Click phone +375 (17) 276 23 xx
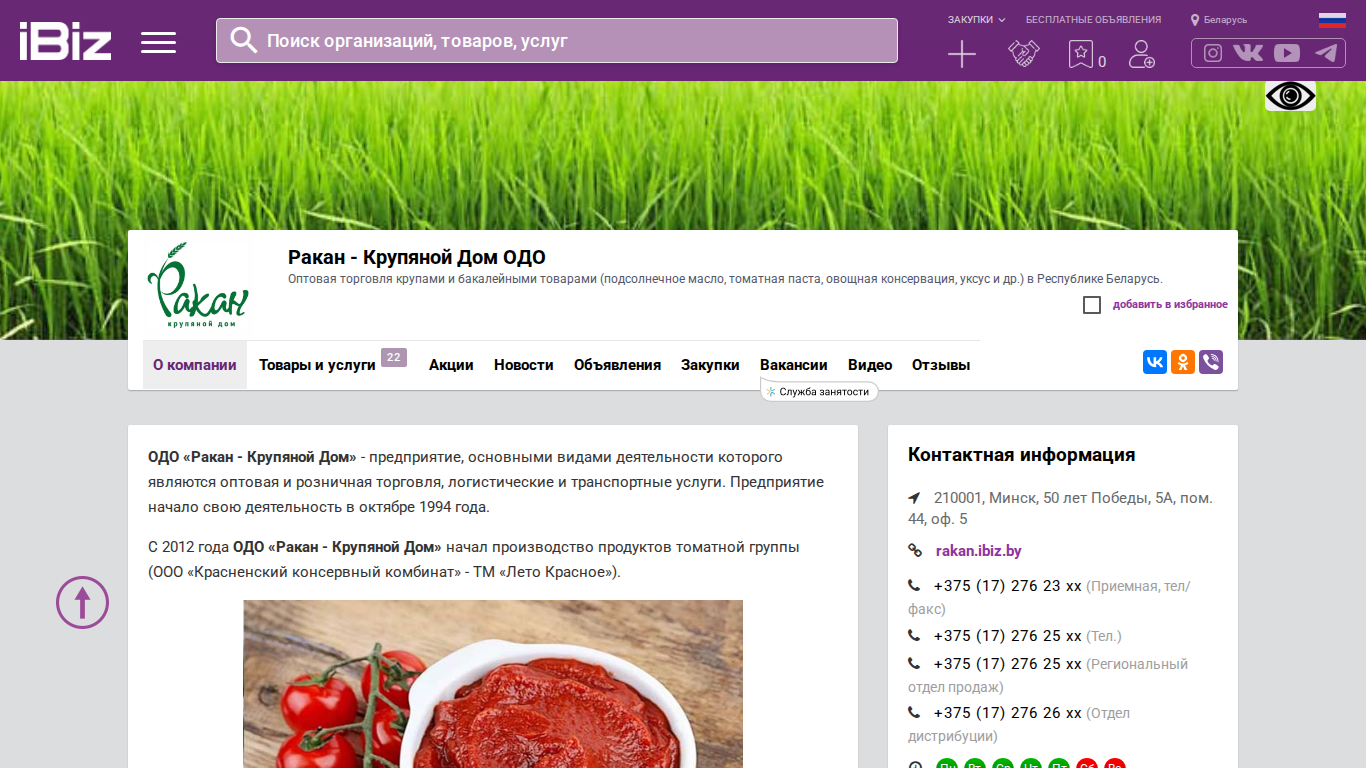This screenshot has width=1366, height=768. pos(1008,586)
